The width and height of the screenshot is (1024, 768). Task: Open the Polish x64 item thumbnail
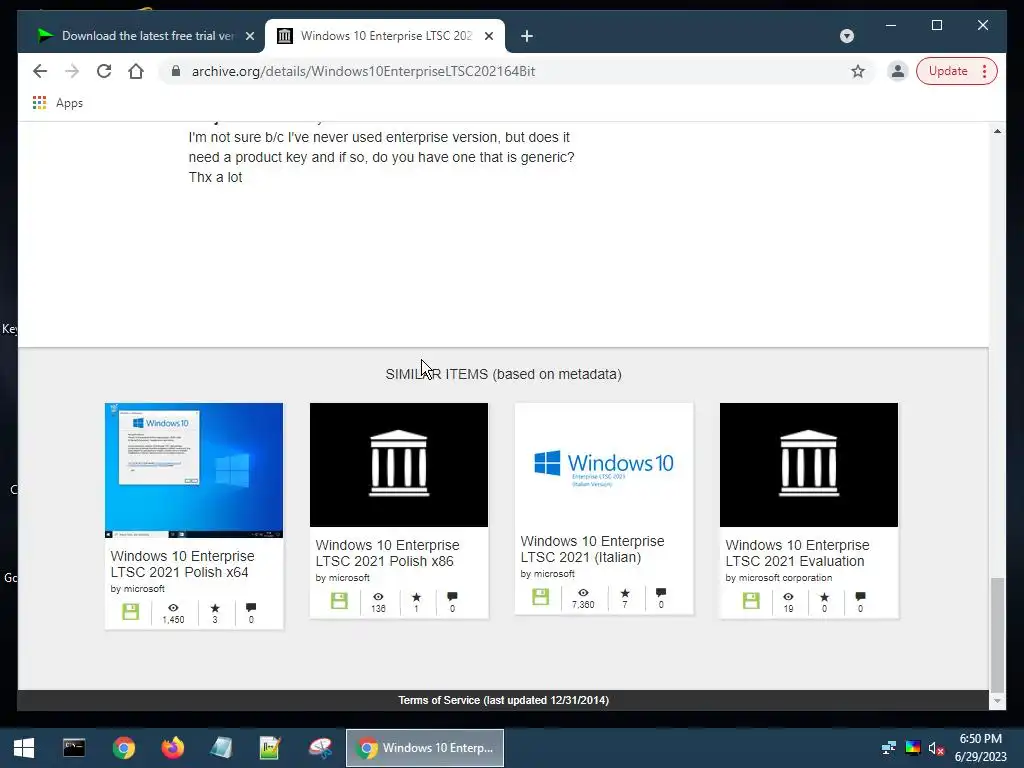point(194,470)
